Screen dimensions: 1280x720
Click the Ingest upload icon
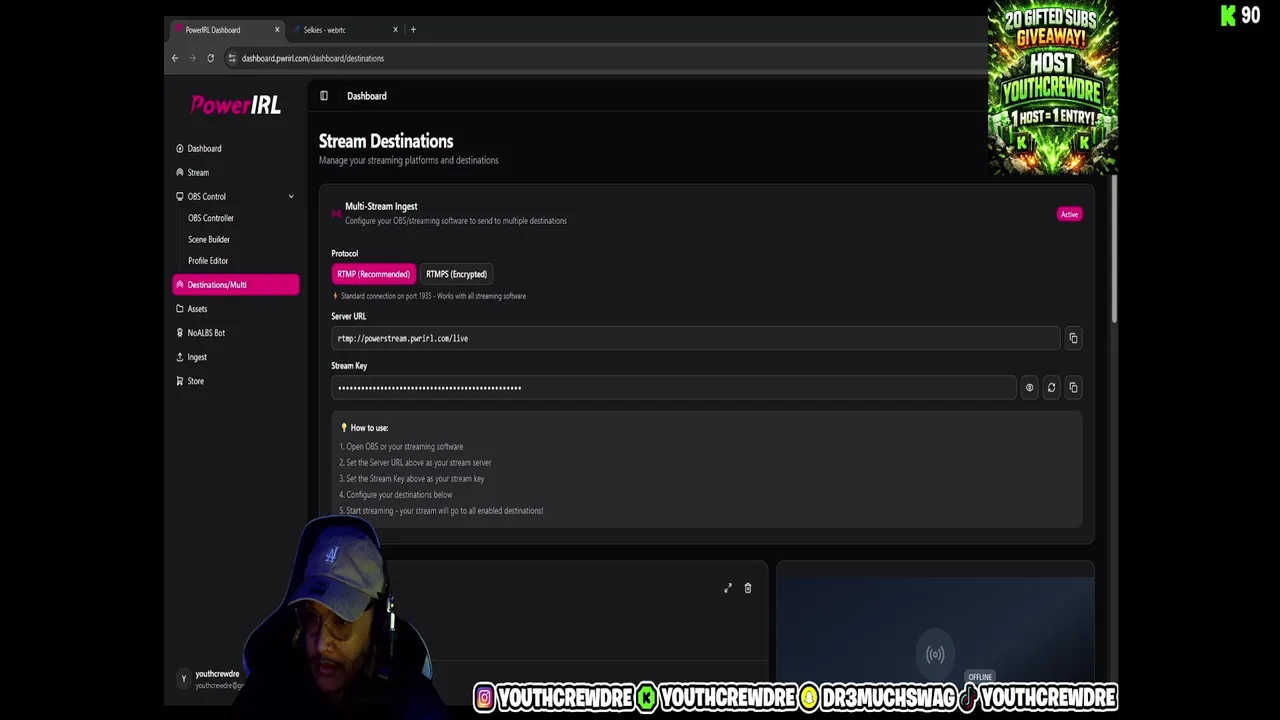click(180, 357)
